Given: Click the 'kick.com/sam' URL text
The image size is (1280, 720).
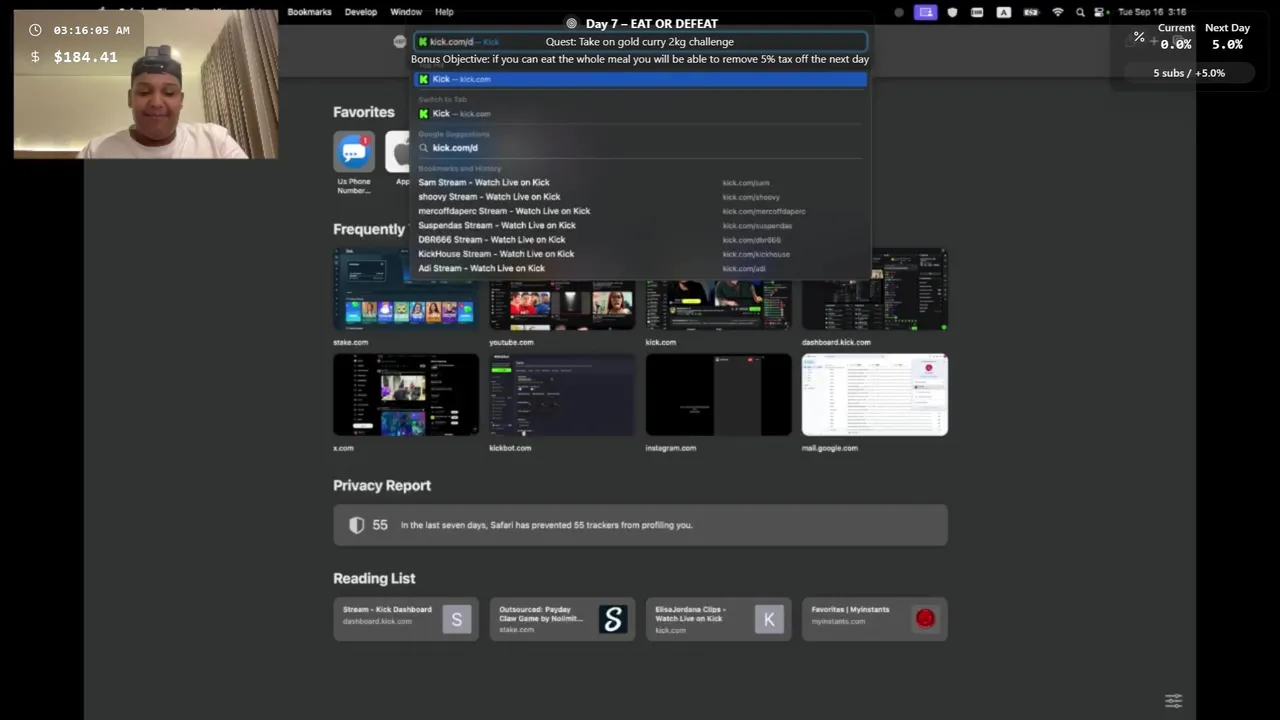Looking at the screenshot, I should coord(746,183).
